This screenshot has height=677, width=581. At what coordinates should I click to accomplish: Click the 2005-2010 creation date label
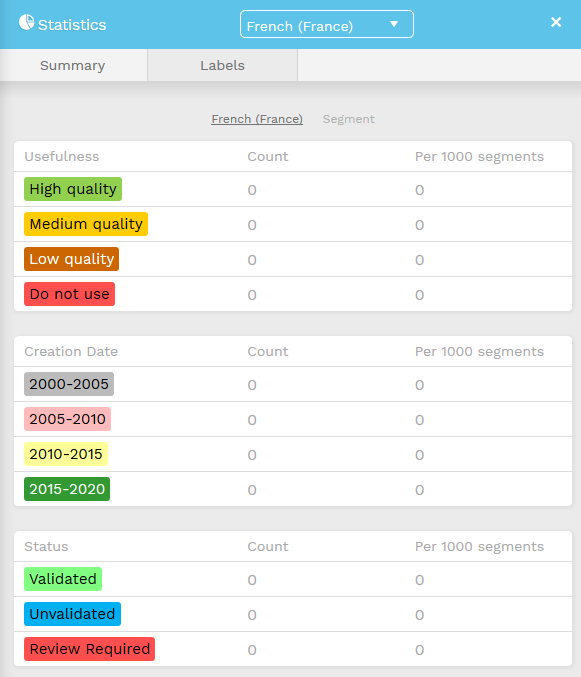67,419
